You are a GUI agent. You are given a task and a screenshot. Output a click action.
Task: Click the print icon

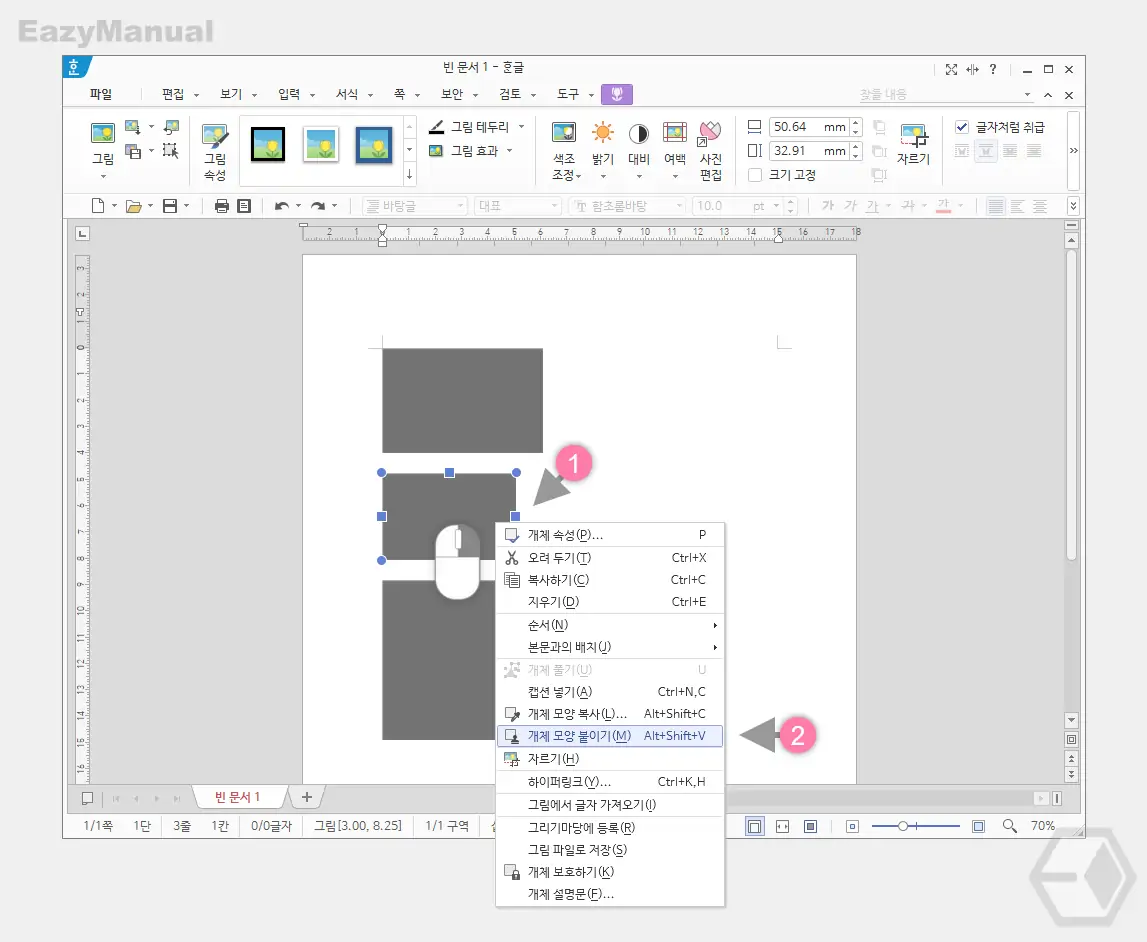click(222, 206)
